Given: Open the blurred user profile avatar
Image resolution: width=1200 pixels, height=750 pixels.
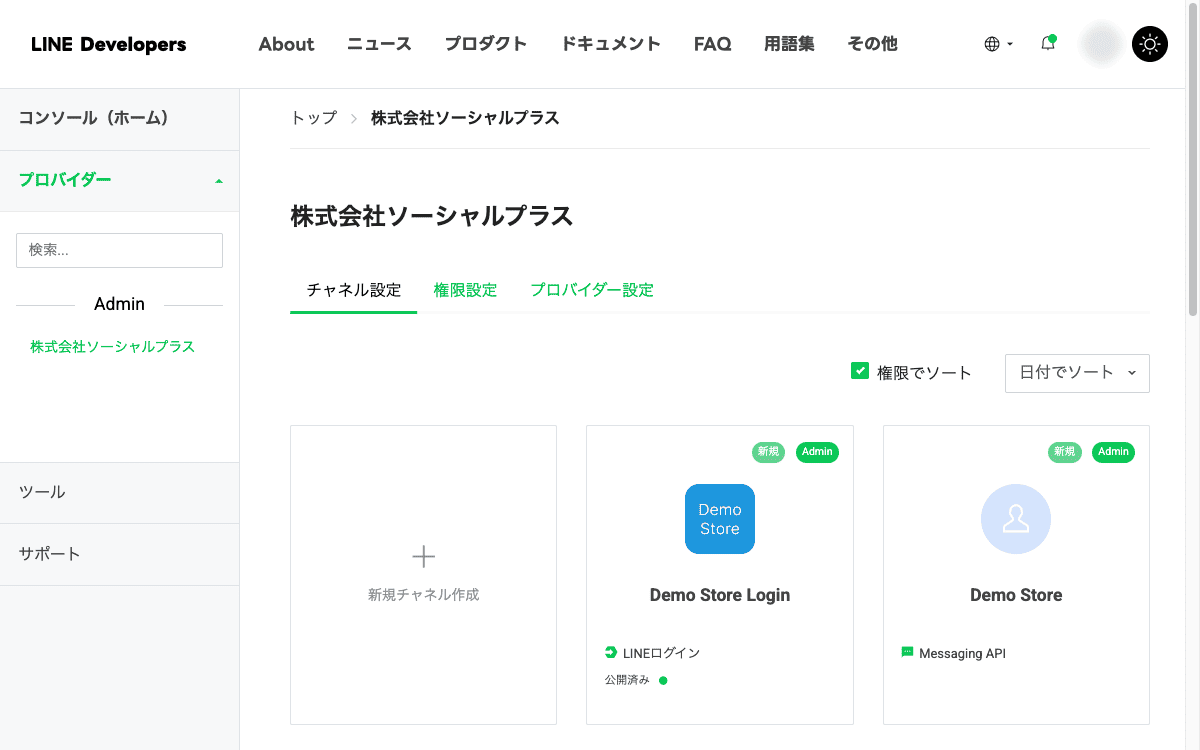Looking at the screenshot, I should 1102,44.
